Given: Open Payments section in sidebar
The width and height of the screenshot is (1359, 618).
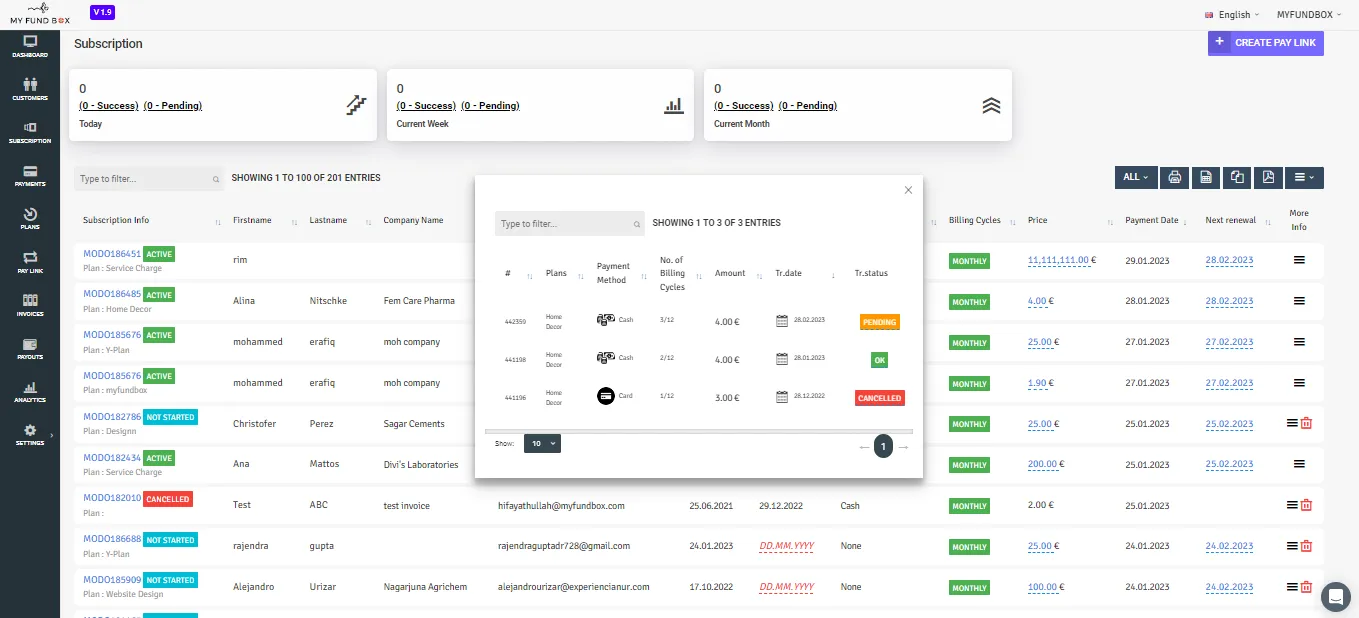Looking at the screenshot, I should pos(30,175).
